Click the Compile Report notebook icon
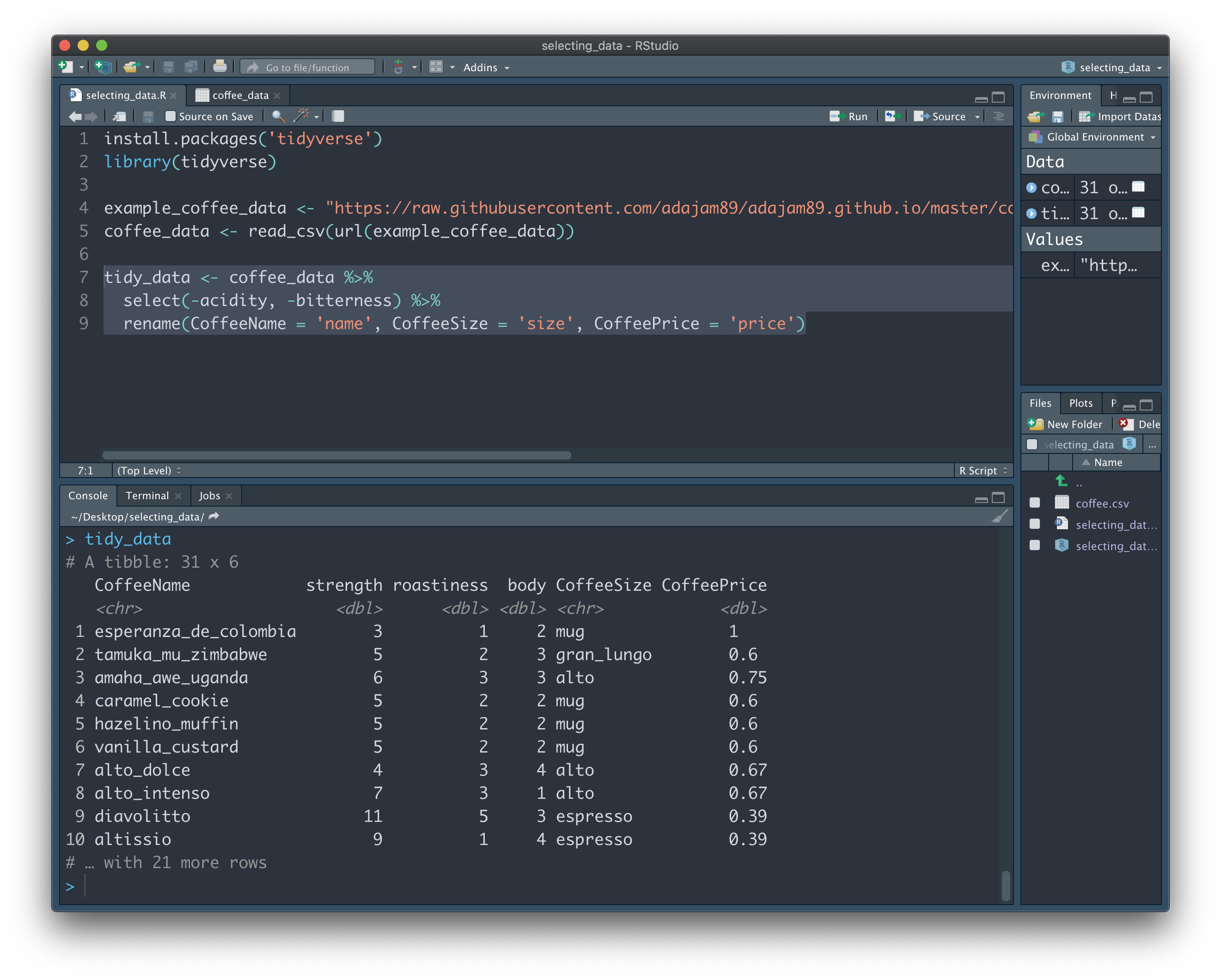Viewport: 1221px width, 980px height. click(337, 116)
